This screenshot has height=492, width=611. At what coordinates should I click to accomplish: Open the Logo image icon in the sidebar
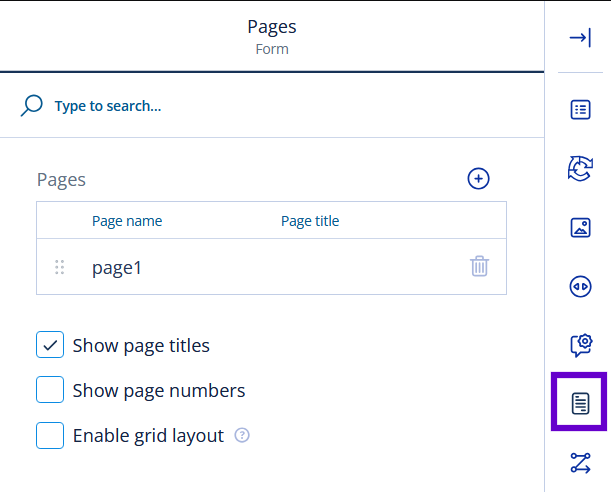[580, 227]
